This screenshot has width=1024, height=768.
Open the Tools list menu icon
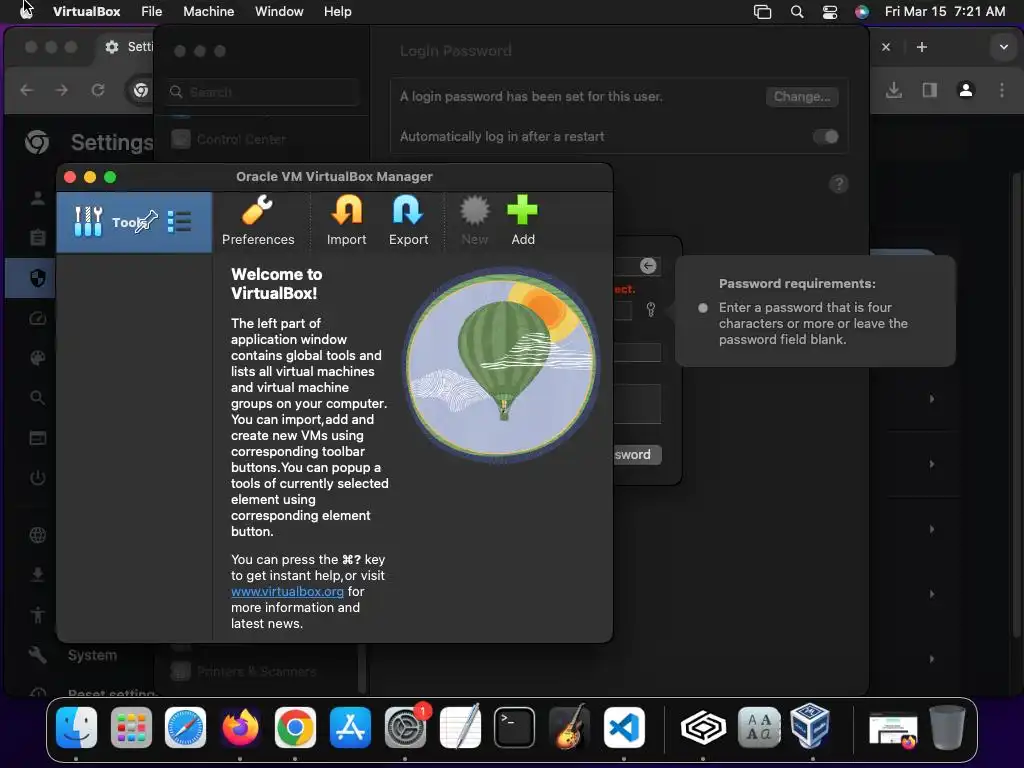[x=179, y=221]
